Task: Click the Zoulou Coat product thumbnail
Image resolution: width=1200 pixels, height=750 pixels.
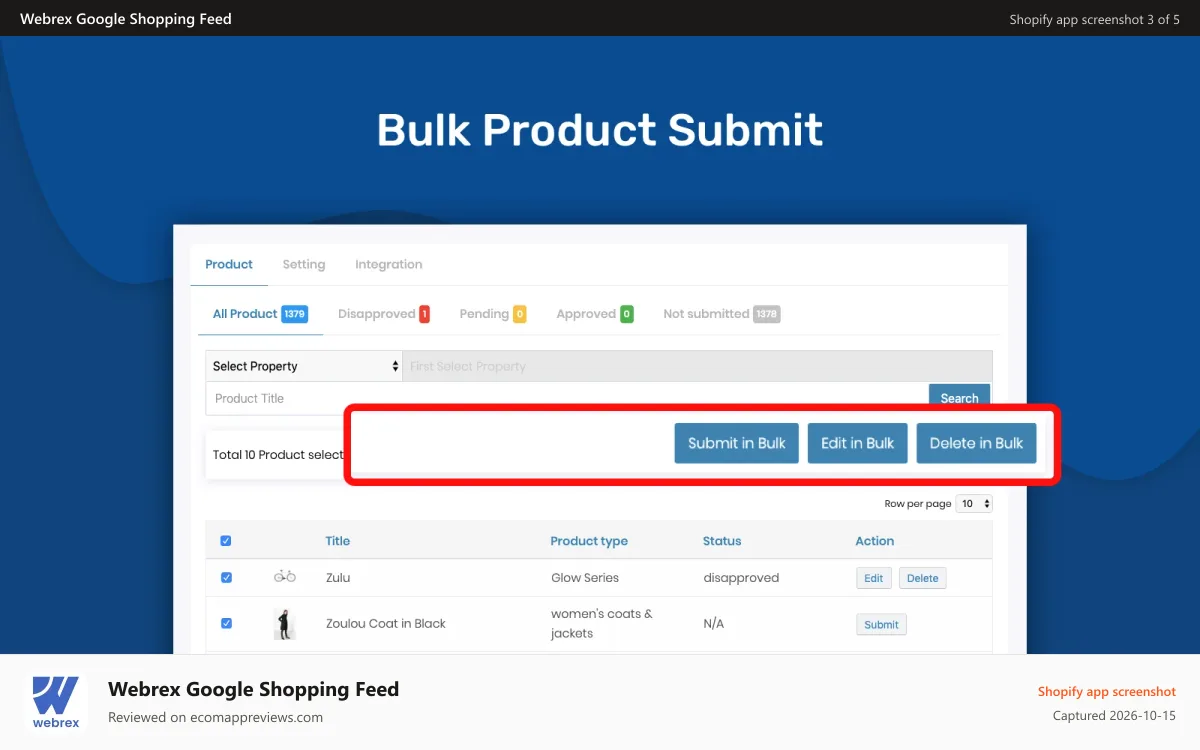Action: click(x=285, y=624)
